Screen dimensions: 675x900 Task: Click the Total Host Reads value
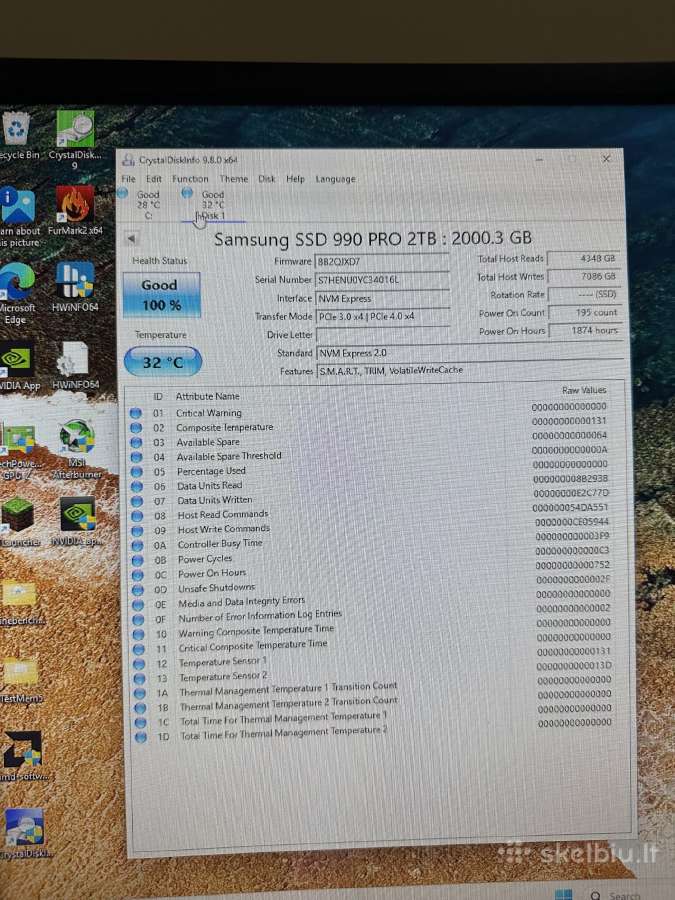584,258
